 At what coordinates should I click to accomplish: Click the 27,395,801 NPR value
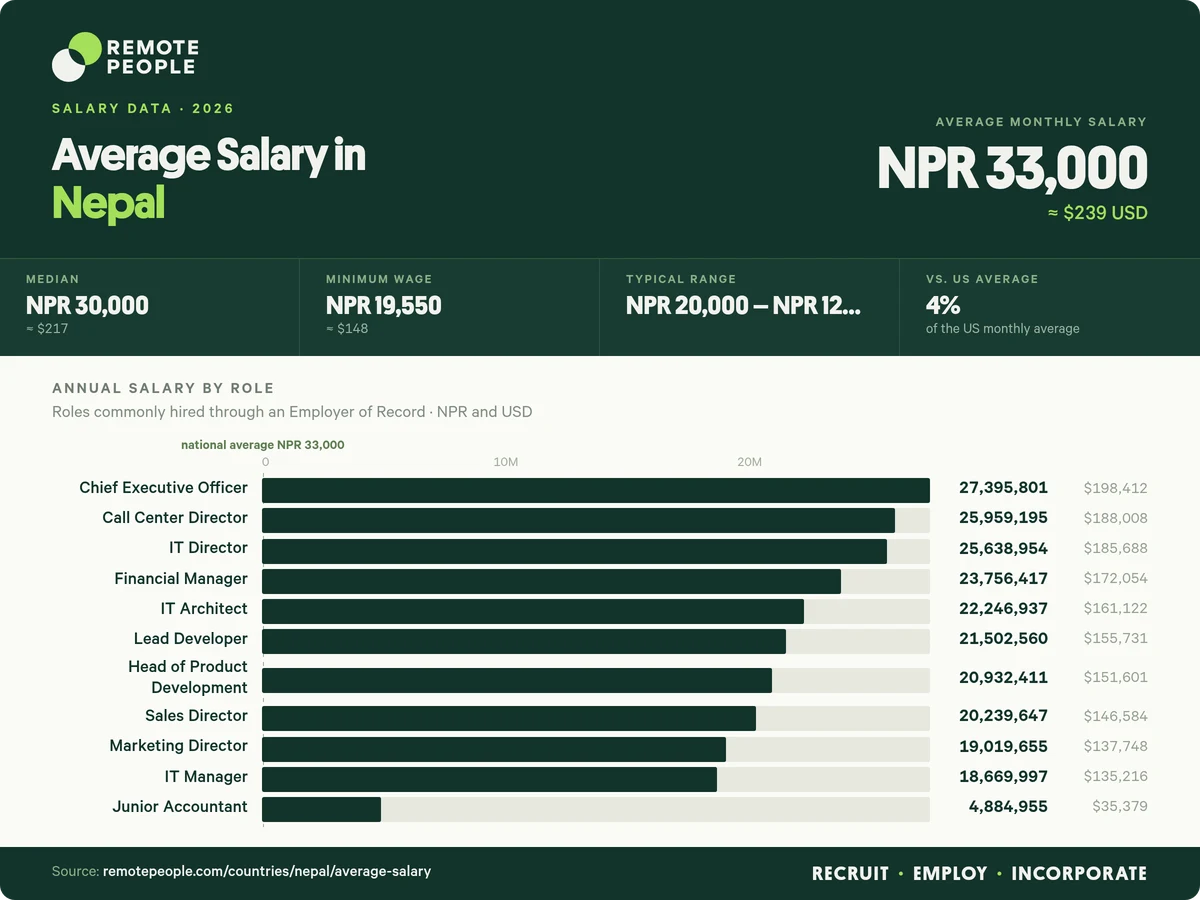1003,488
